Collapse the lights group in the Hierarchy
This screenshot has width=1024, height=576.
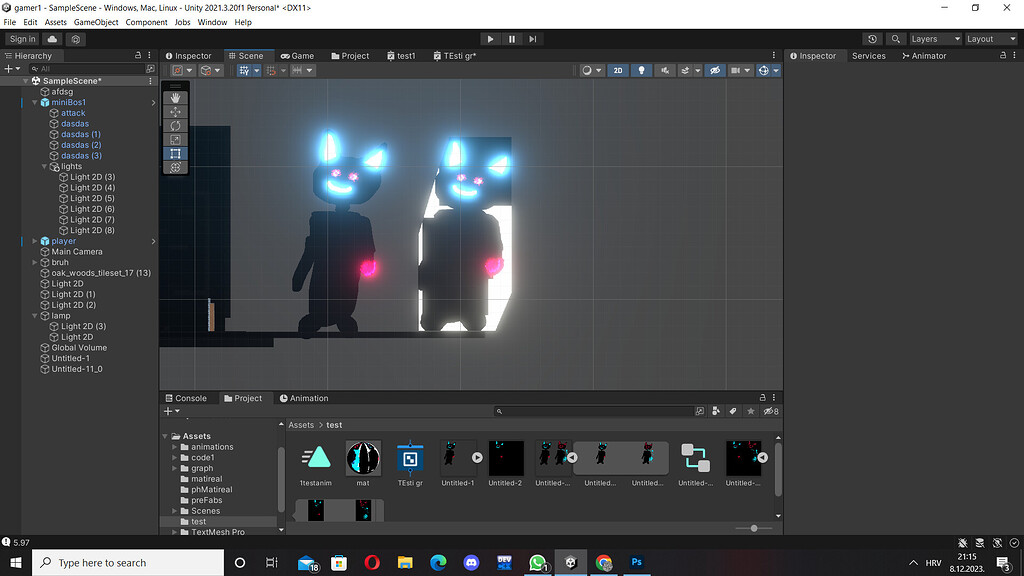[x=42, y=166]
